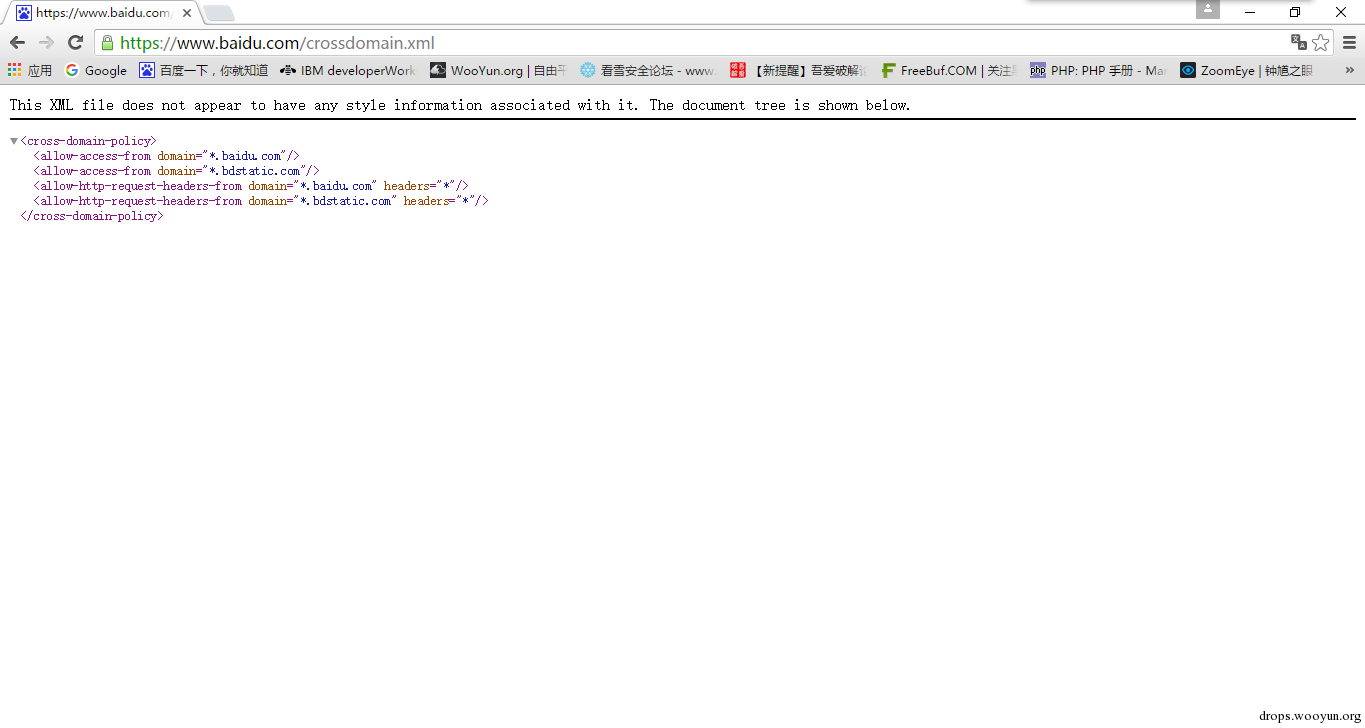1365x728 pixels.
Task: Open the translate page icon in address bar
Action: point(1299,42)
